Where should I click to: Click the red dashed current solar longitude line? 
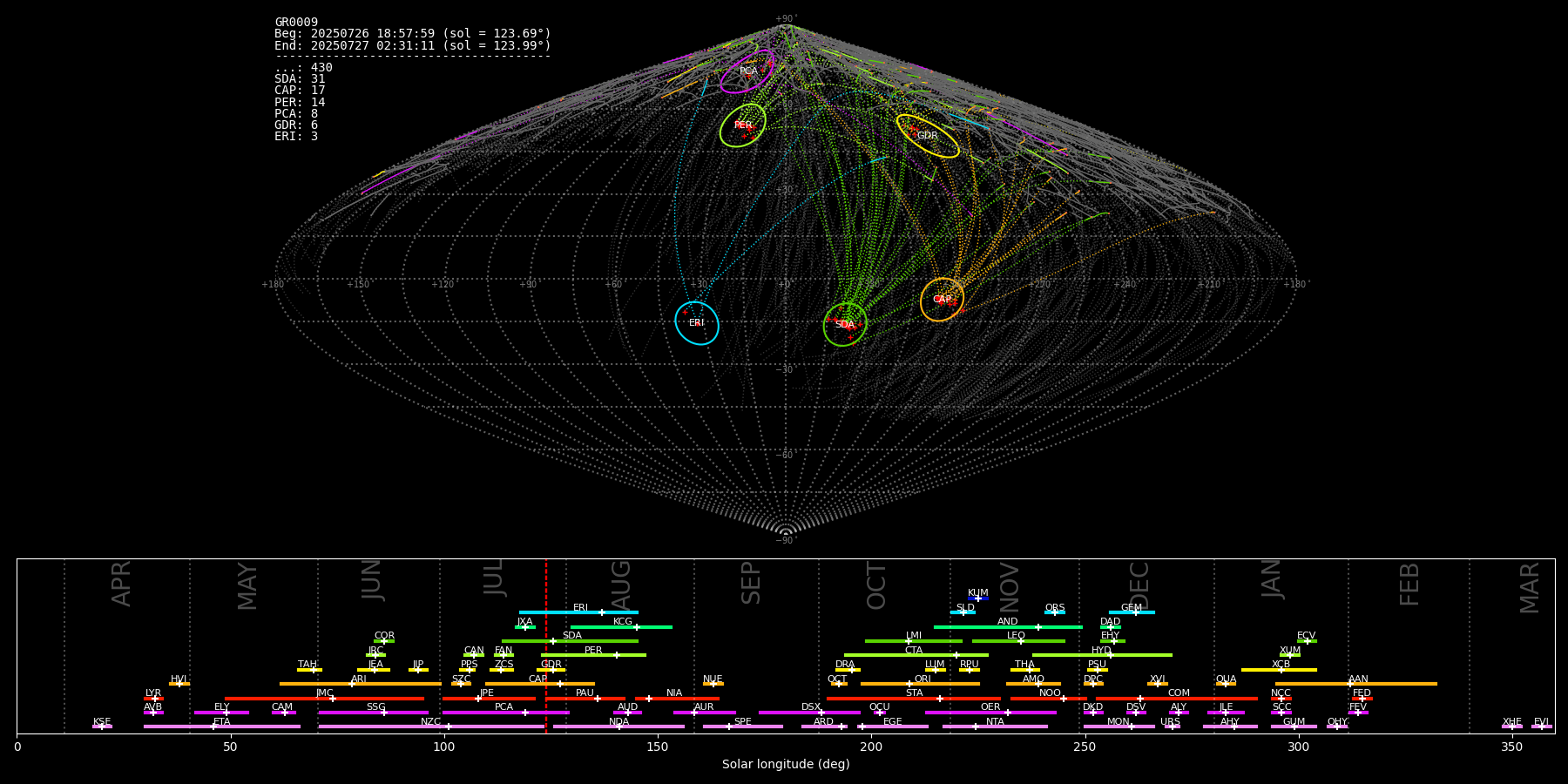pos(546,645)
